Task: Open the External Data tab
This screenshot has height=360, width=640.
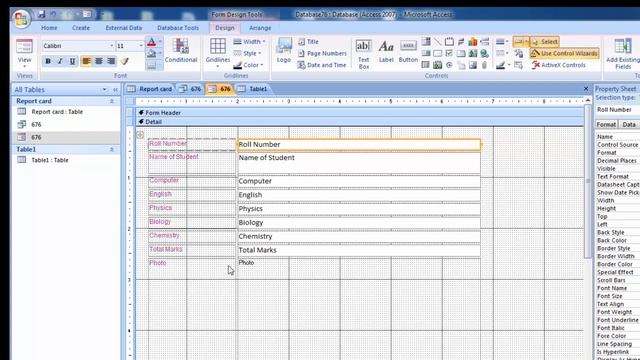Action: 124,28
